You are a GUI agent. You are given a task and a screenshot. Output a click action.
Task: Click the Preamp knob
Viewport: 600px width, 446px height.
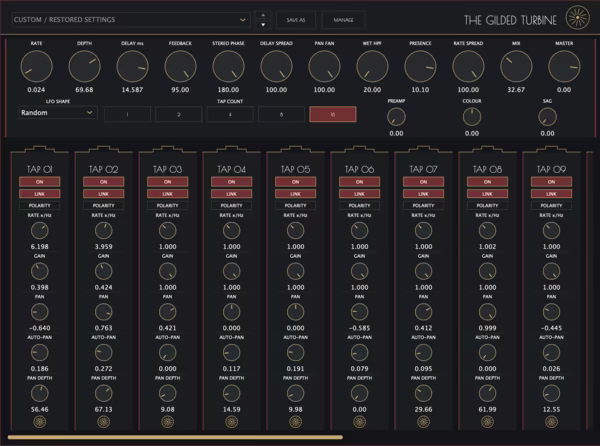[x=396, y=117]
